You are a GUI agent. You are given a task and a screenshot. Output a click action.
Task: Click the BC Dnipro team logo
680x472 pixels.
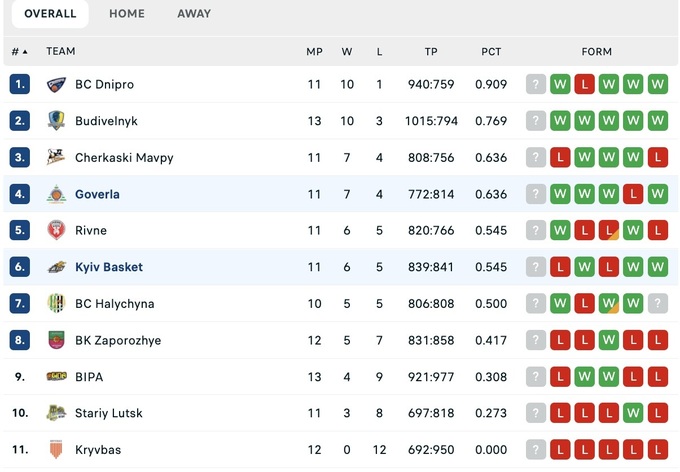pyautogui.click(x=56, y=85)
